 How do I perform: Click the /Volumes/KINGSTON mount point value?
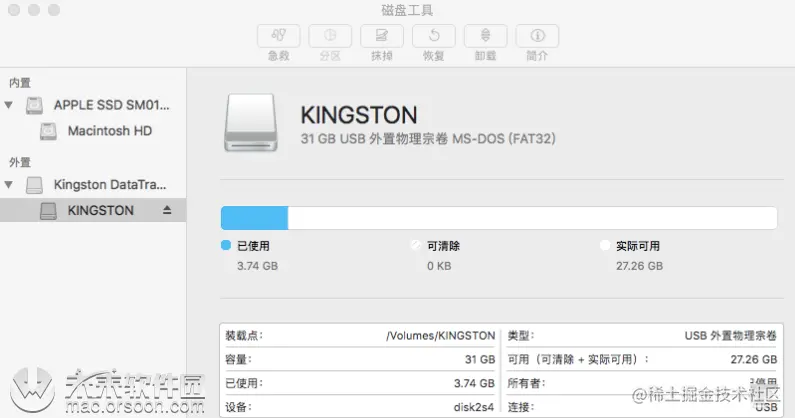click(x=441, y=336)
